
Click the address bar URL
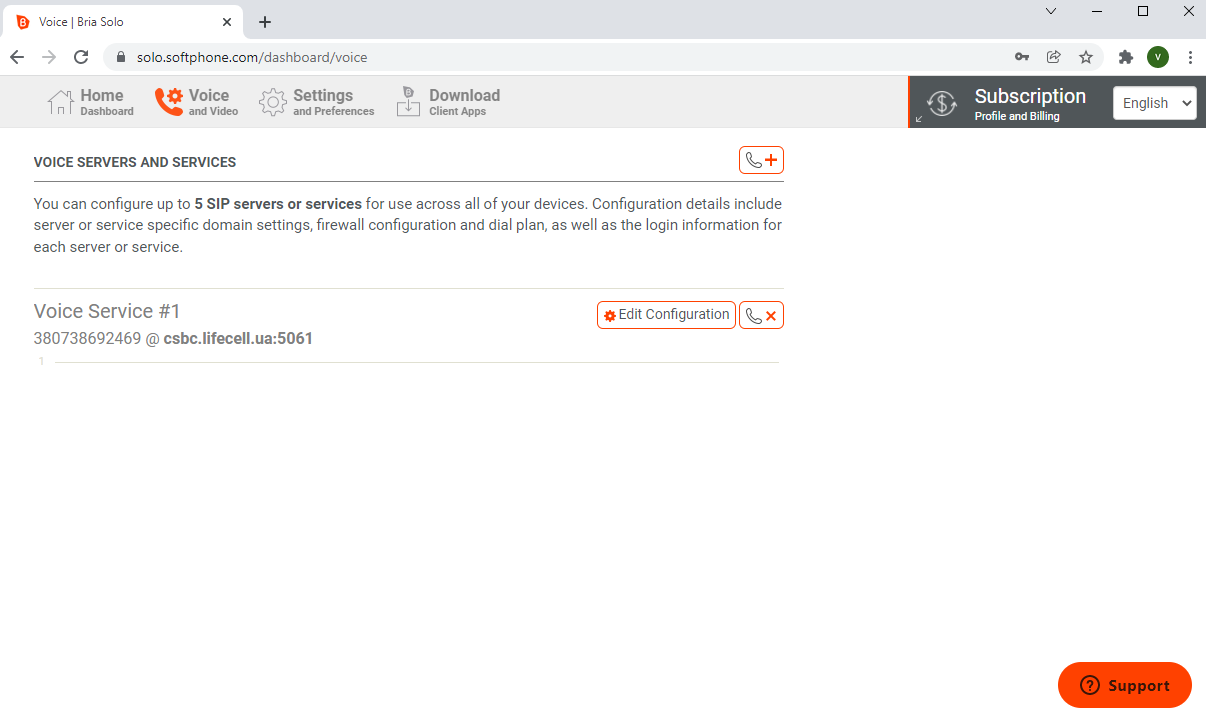pyautogui.click(x=252, y=57)
